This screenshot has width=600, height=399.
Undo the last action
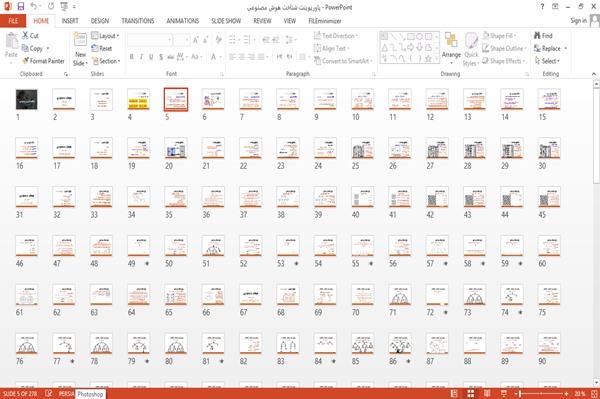pos(34,7)
